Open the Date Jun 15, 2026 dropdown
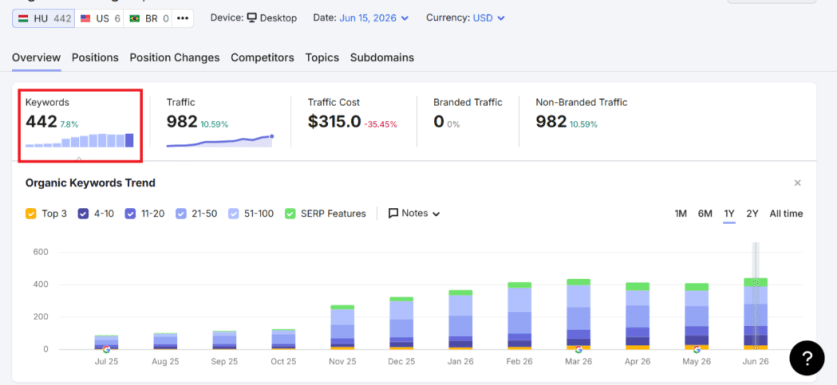Viewport: 837px width, 385px height. 374,18
